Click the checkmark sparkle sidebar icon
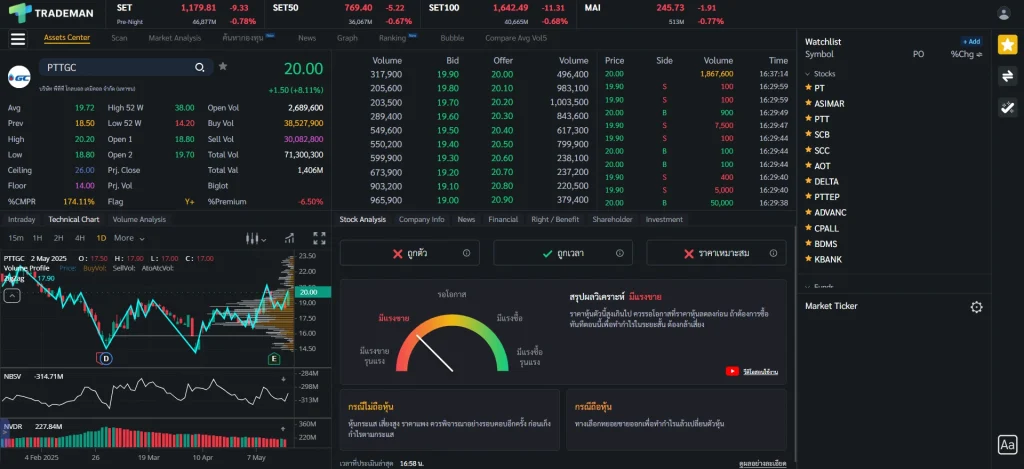 tap(1007, 108)
